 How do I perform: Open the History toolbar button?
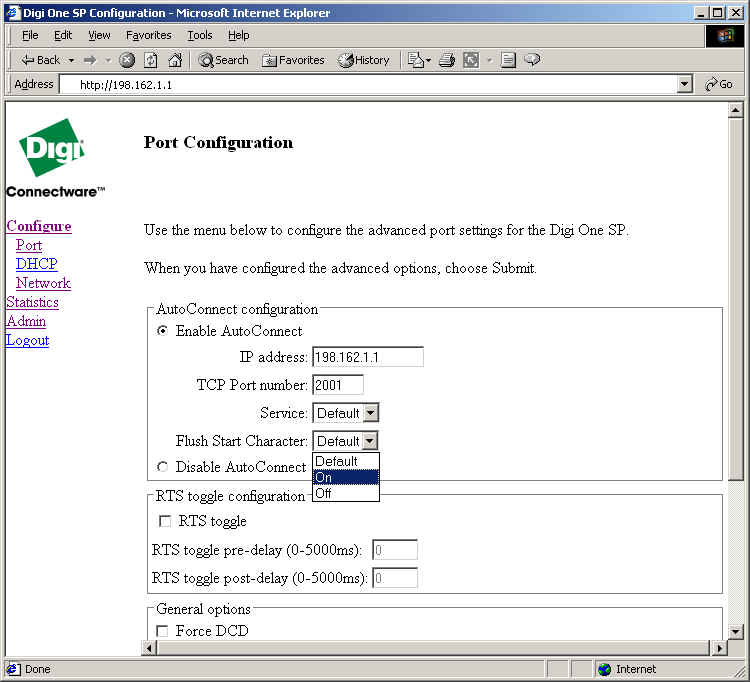tap(364, 60)
